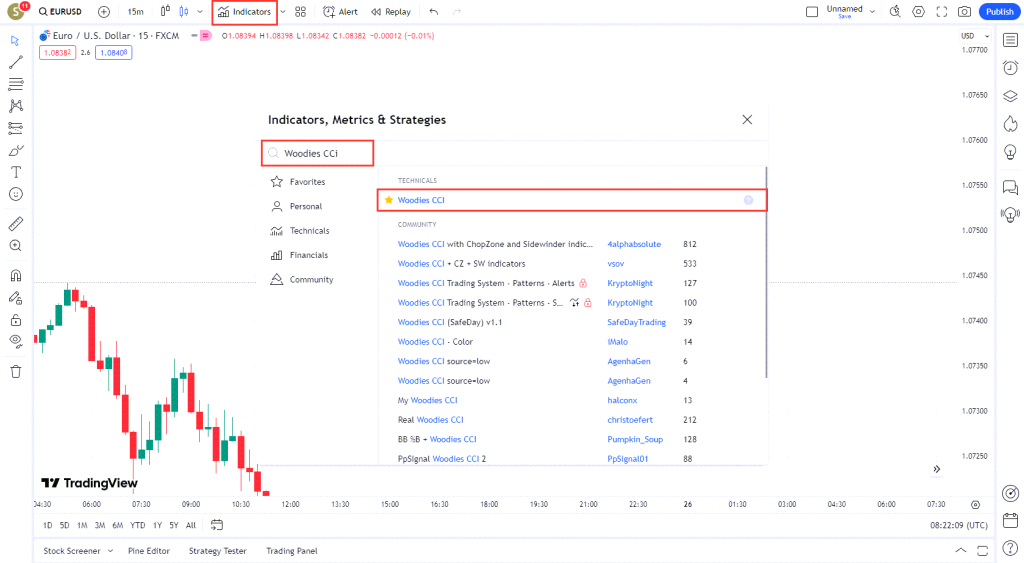Click the trash can remove objects icon
Screen dimensions: 1024x563
(15, 372)
